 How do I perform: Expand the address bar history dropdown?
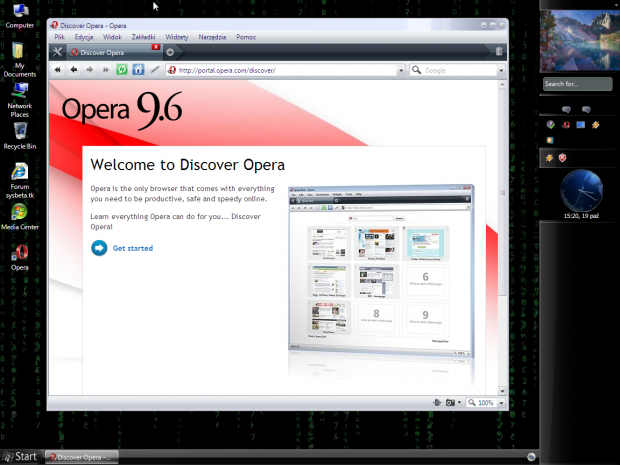[x=401, y=71]
